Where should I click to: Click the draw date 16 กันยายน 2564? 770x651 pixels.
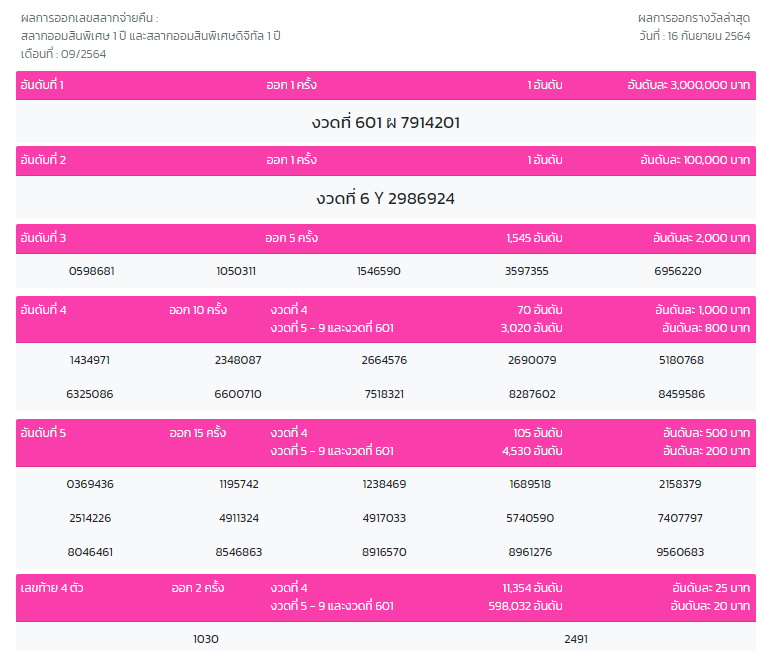pyautogui.click(x=694, y=36)
